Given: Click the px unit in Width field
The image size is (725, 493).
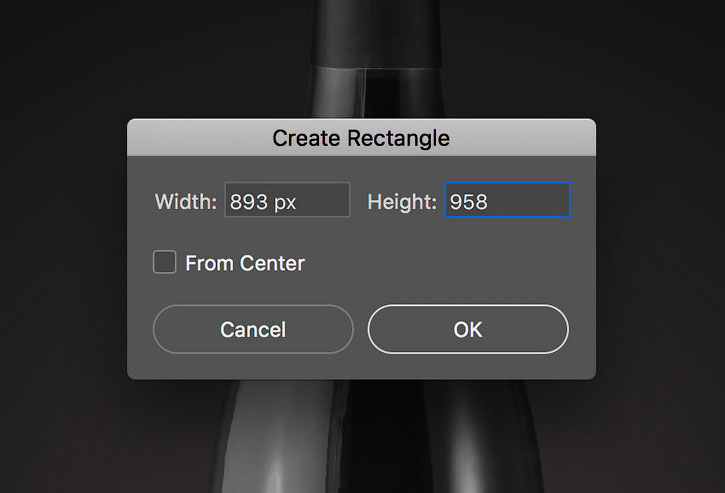Looking at the screenshot, I should point(285,203).
